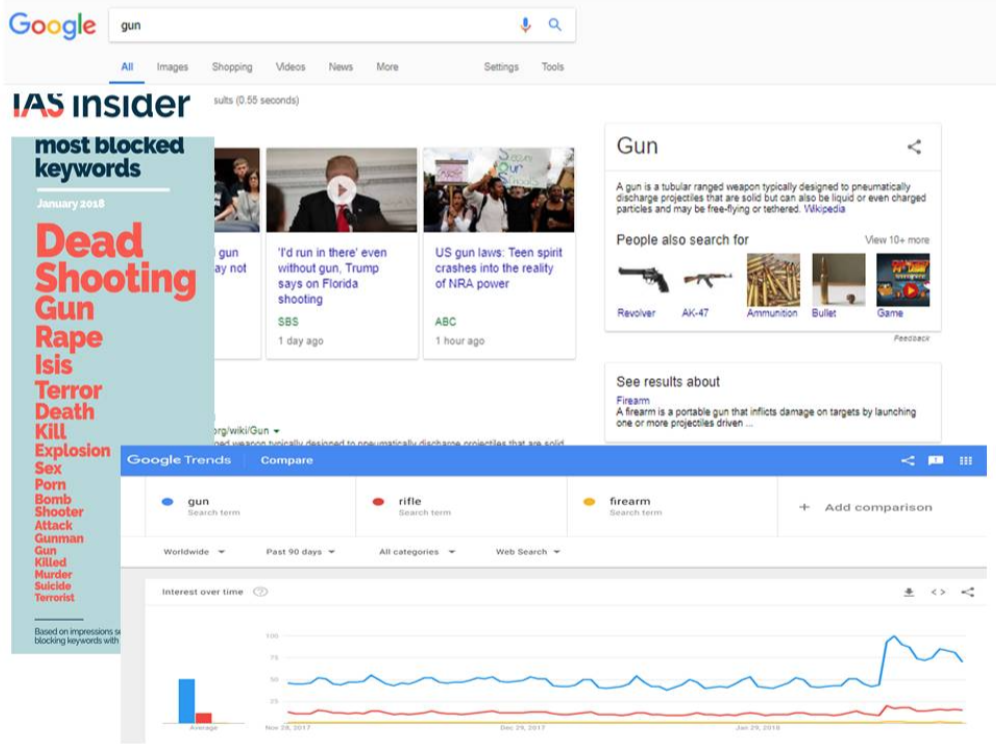Click the red dot beside rifle term
Viewport: 996px width, 744px height.
pyautogui.click(x=379, y=501)
